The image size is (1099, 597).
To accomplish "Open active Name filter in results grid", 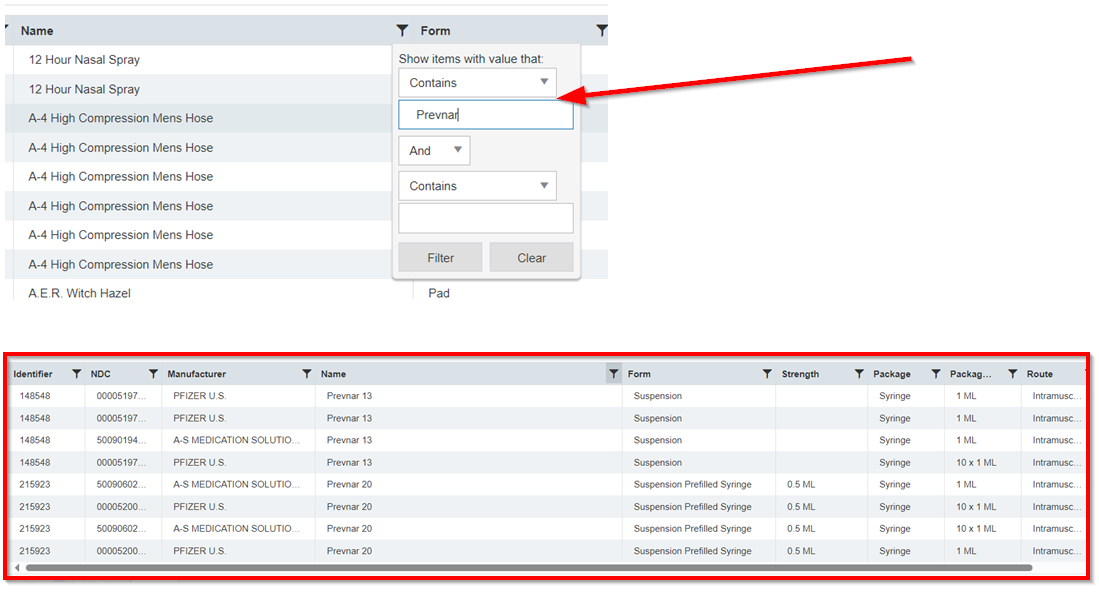I will (x=613, y=373).
